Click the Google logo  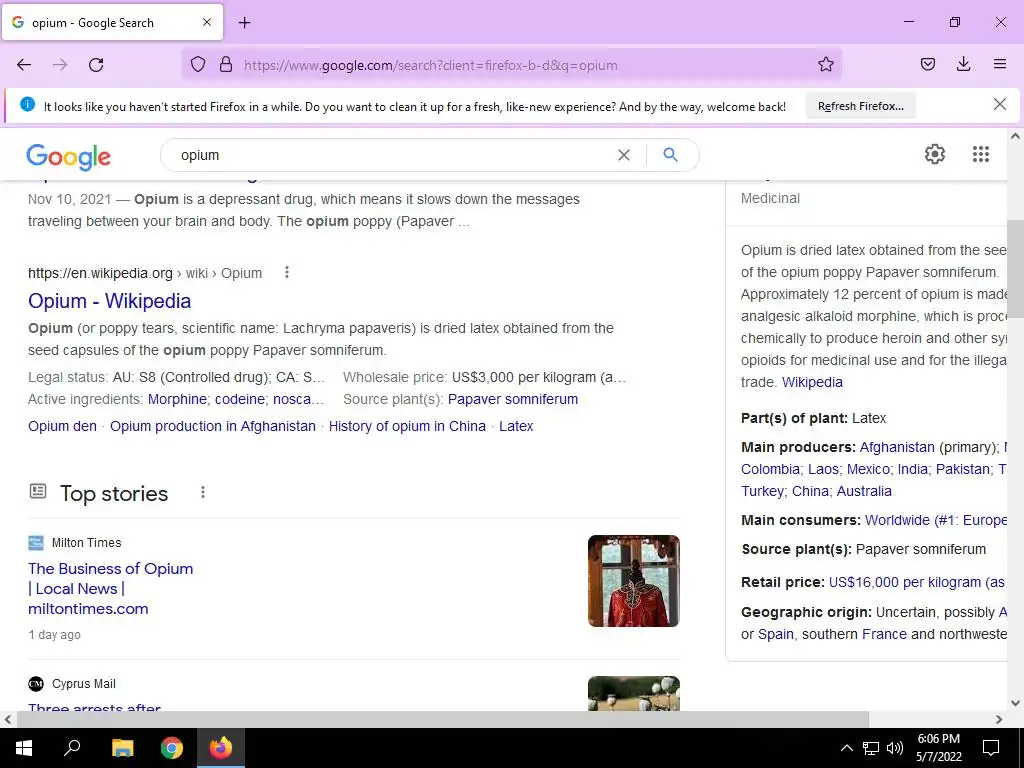[69, 157]
